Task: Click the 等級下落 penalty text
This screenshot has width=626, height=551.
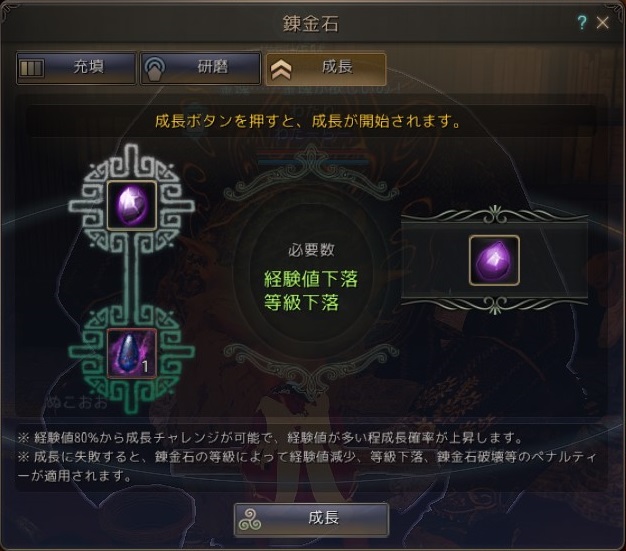Action: point(301,302)
